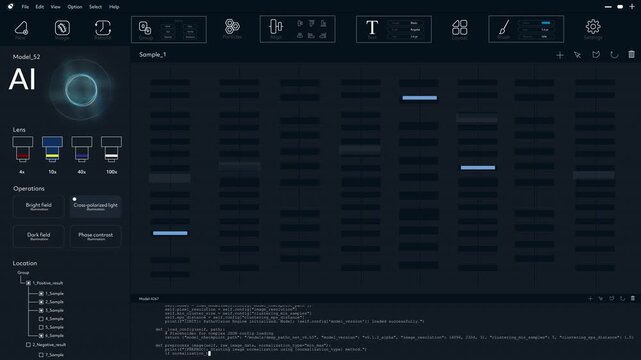Viewport: 641px width, 360px height.
Task: Click blue highlighted bar in sixth column
Action: point(478,168)
